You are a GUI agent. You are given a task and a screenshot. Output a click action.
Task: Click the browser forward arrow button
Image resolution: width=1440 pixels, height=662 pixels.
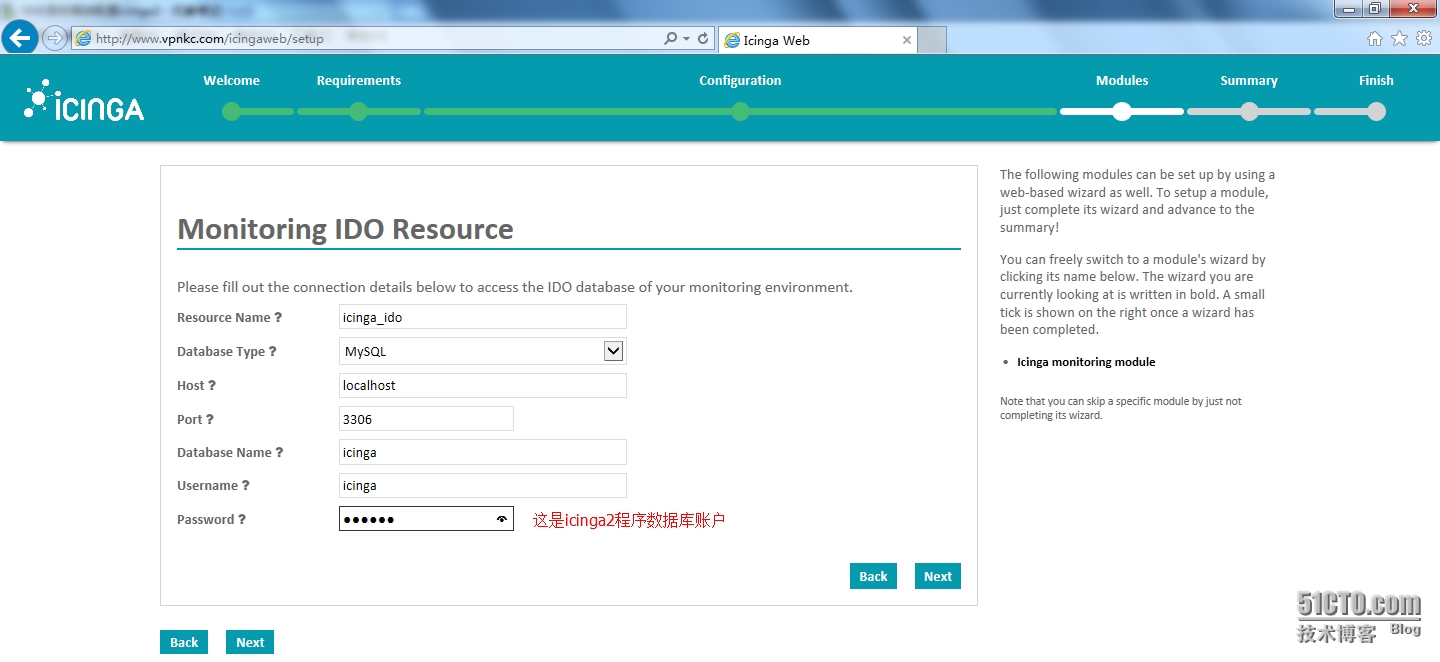click(54, 38)
